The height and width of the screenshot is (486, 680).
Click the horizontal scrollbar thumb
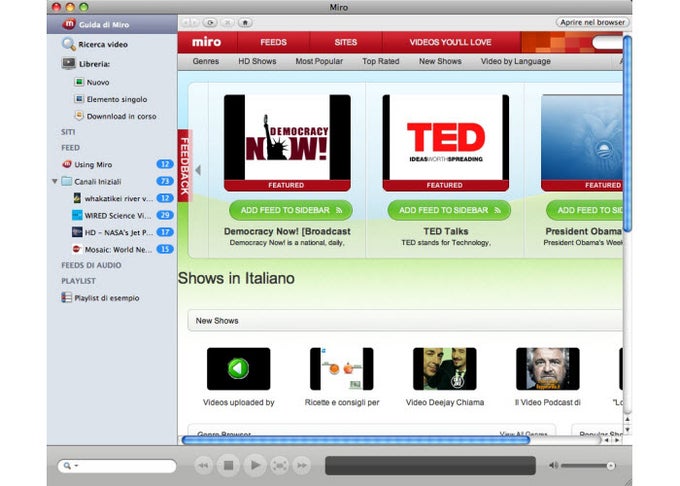(x=356, y=440)
